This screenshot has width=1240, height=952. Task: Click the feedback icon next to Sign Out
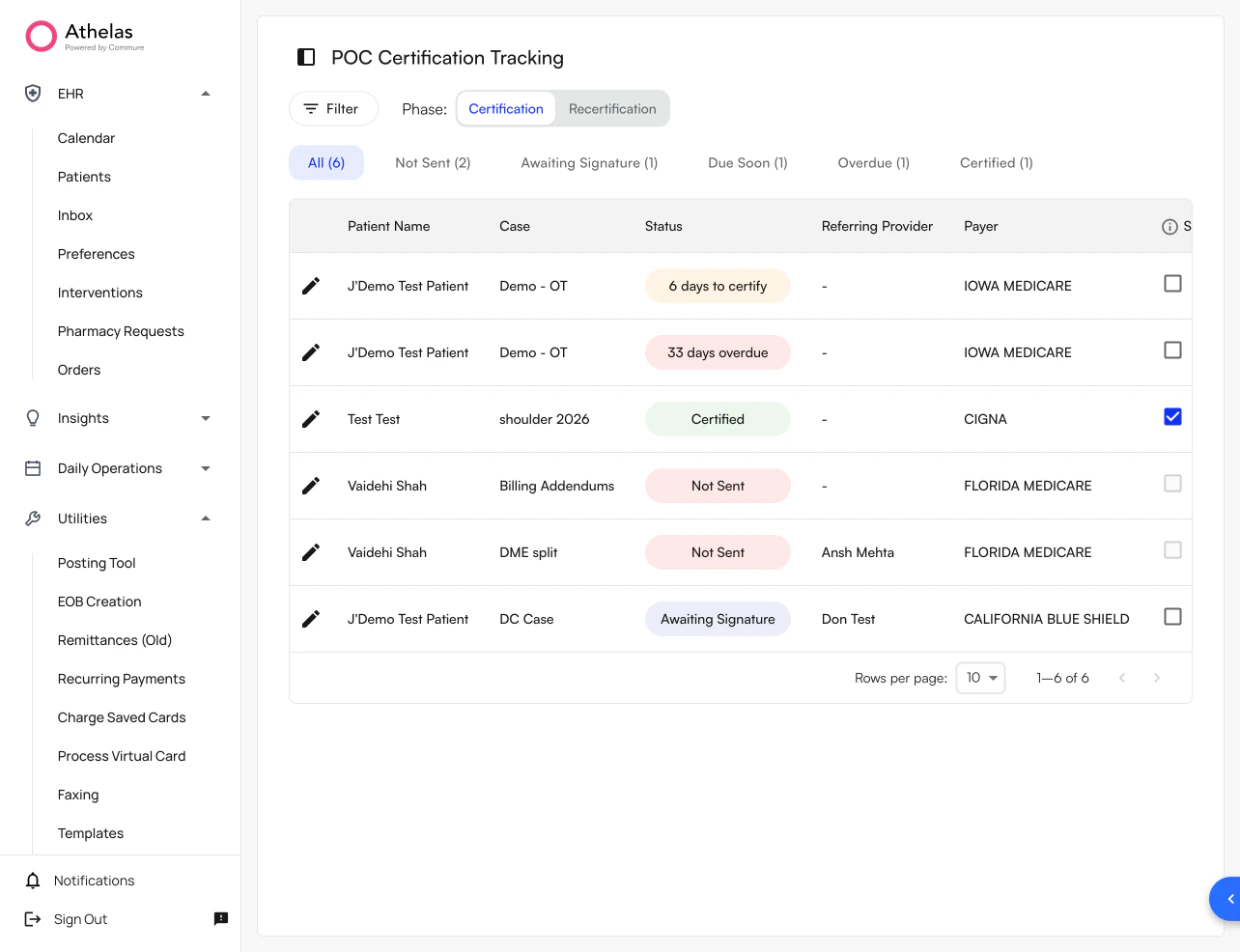[x=221, y=919]
